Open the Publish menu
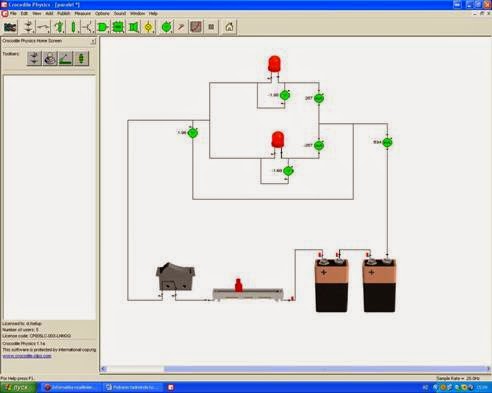The height and width of the screenshot is (393, 492). click(x=64, y=14)
